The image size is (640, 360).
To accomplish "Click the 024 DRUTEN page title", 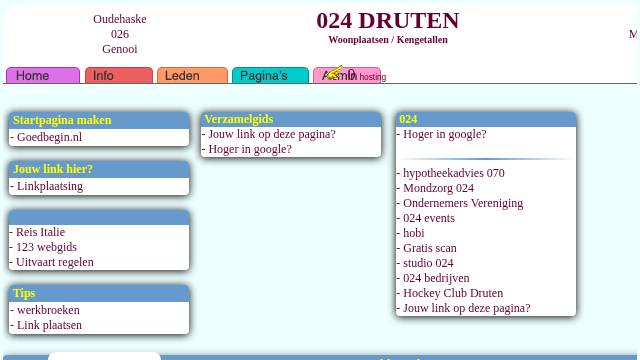I will coord(388,21).
